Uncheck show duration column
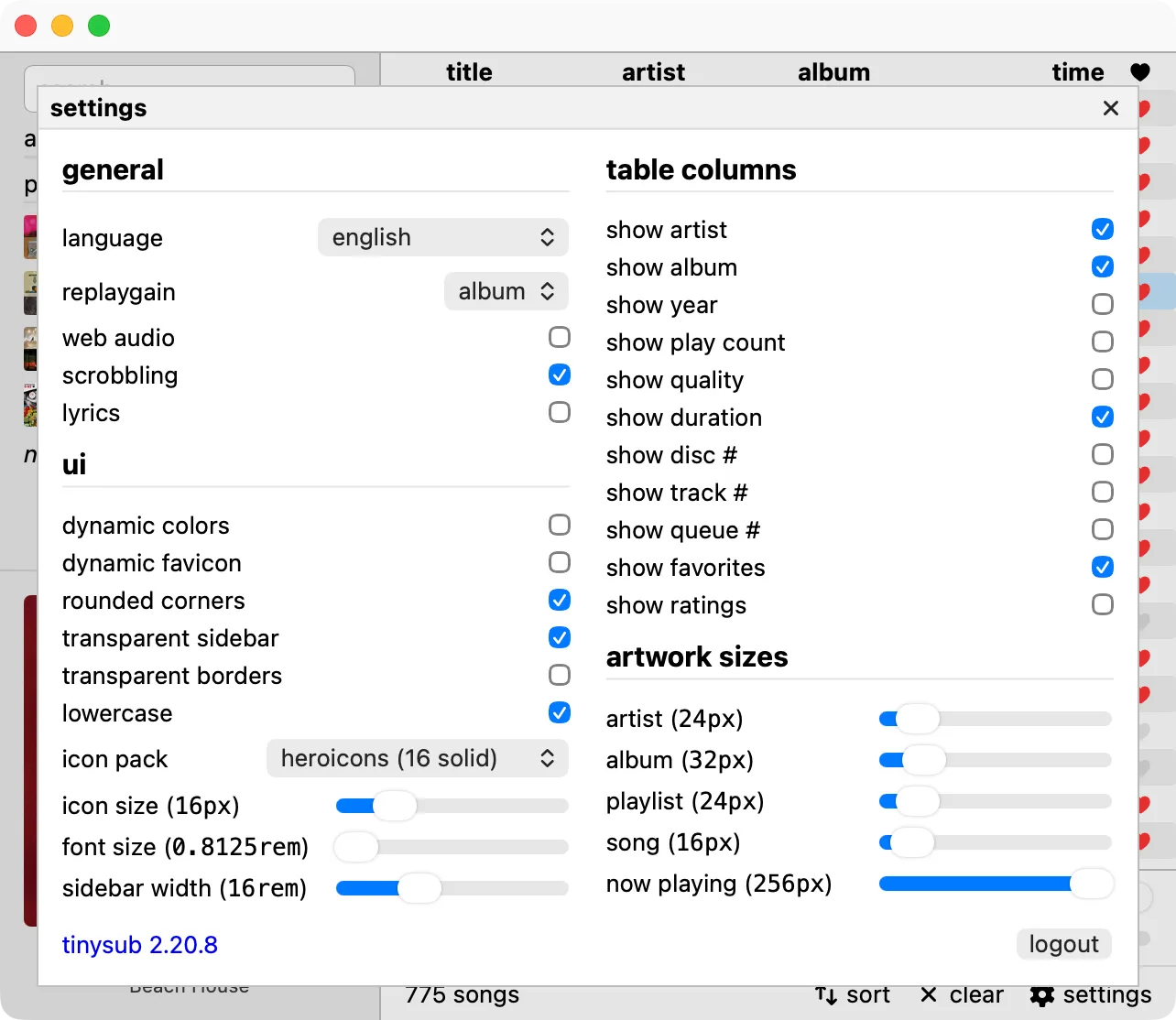The image size is (1176, 1020). 1103,417
